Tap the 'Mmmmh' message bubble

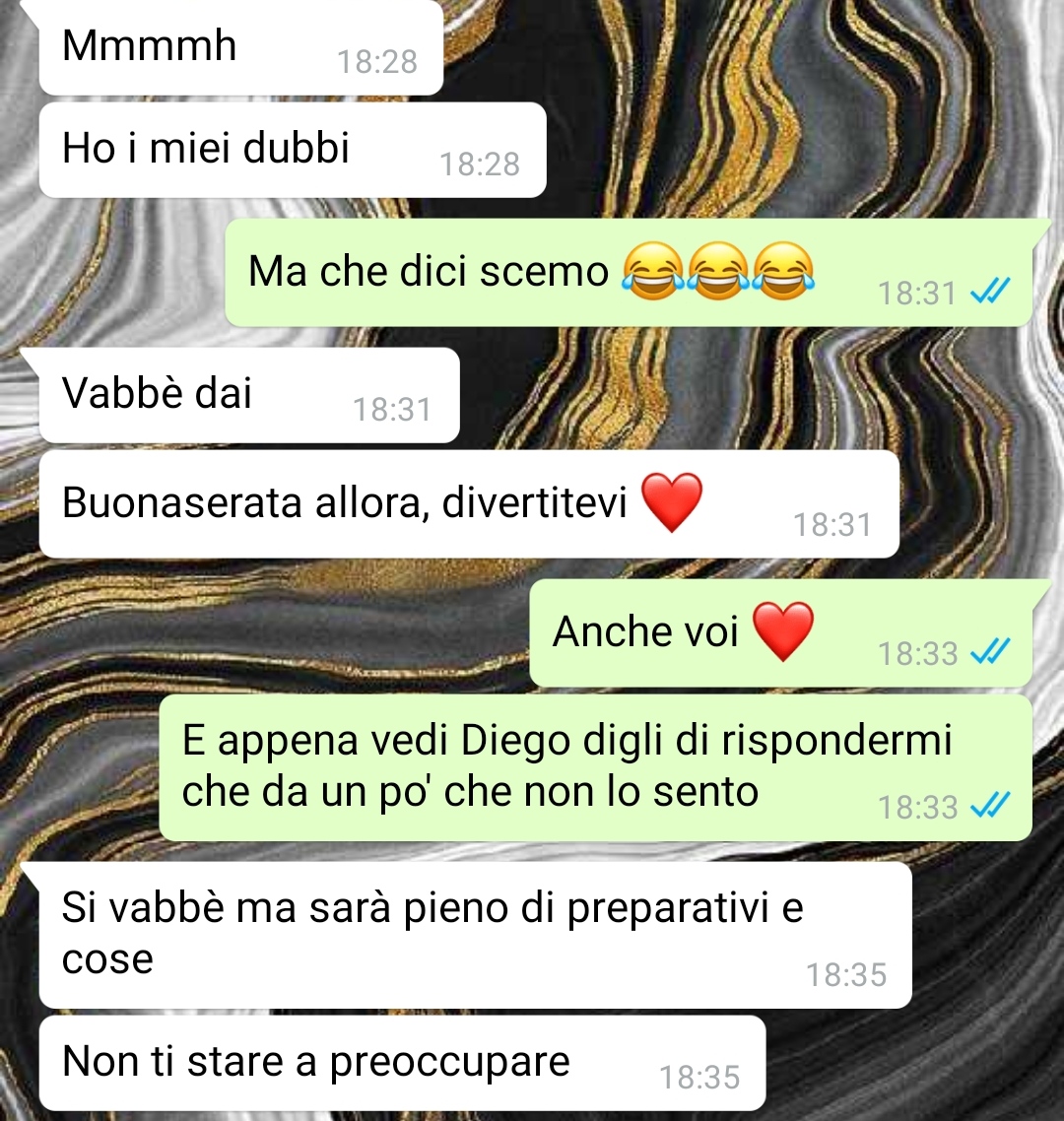241,47
